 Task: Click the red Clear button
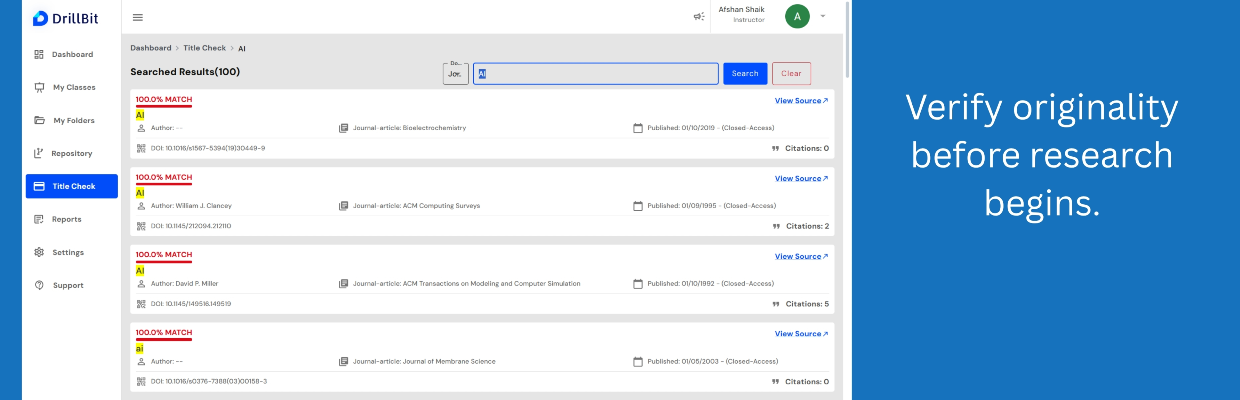point(791,73)
